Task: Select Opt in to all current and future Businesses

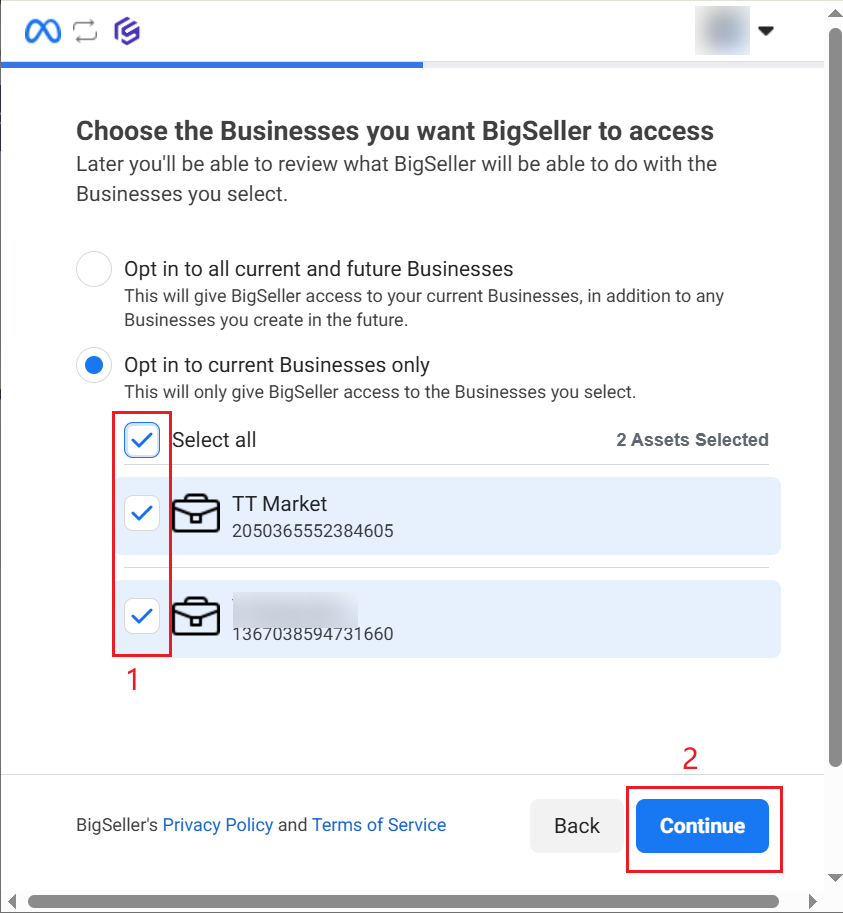Action: pos(94,269)
